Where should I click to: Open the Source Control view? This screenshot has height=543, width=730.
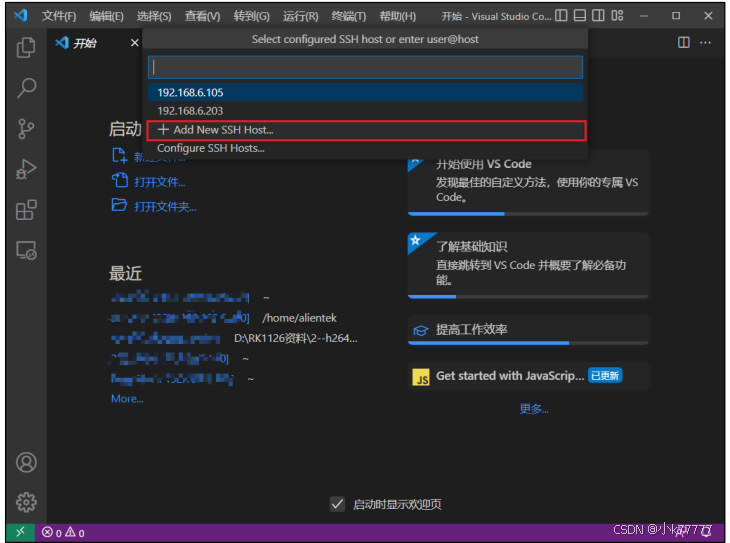[26, 129]
